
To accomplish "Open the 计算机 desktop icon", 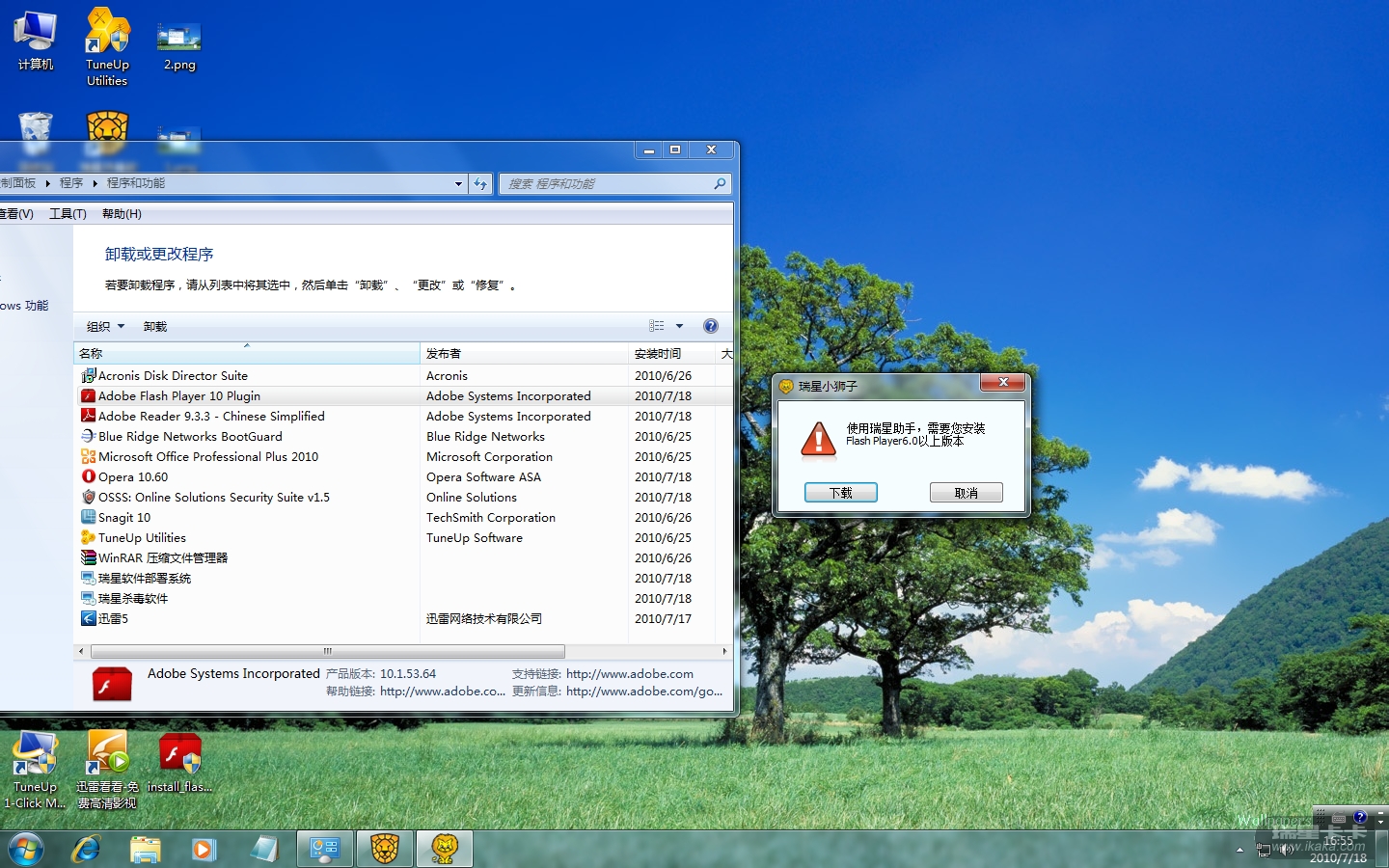I will pos(36,41).
